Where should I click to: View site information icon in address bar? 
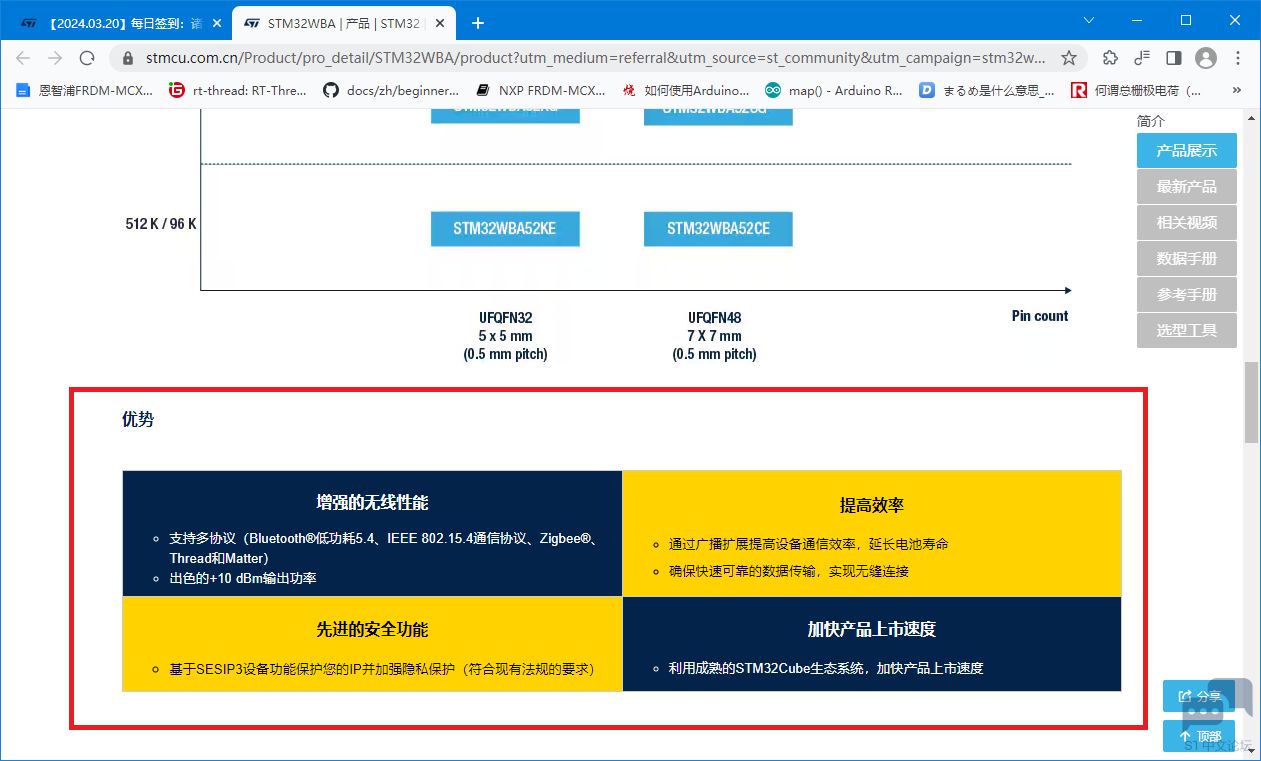[127, 58]
